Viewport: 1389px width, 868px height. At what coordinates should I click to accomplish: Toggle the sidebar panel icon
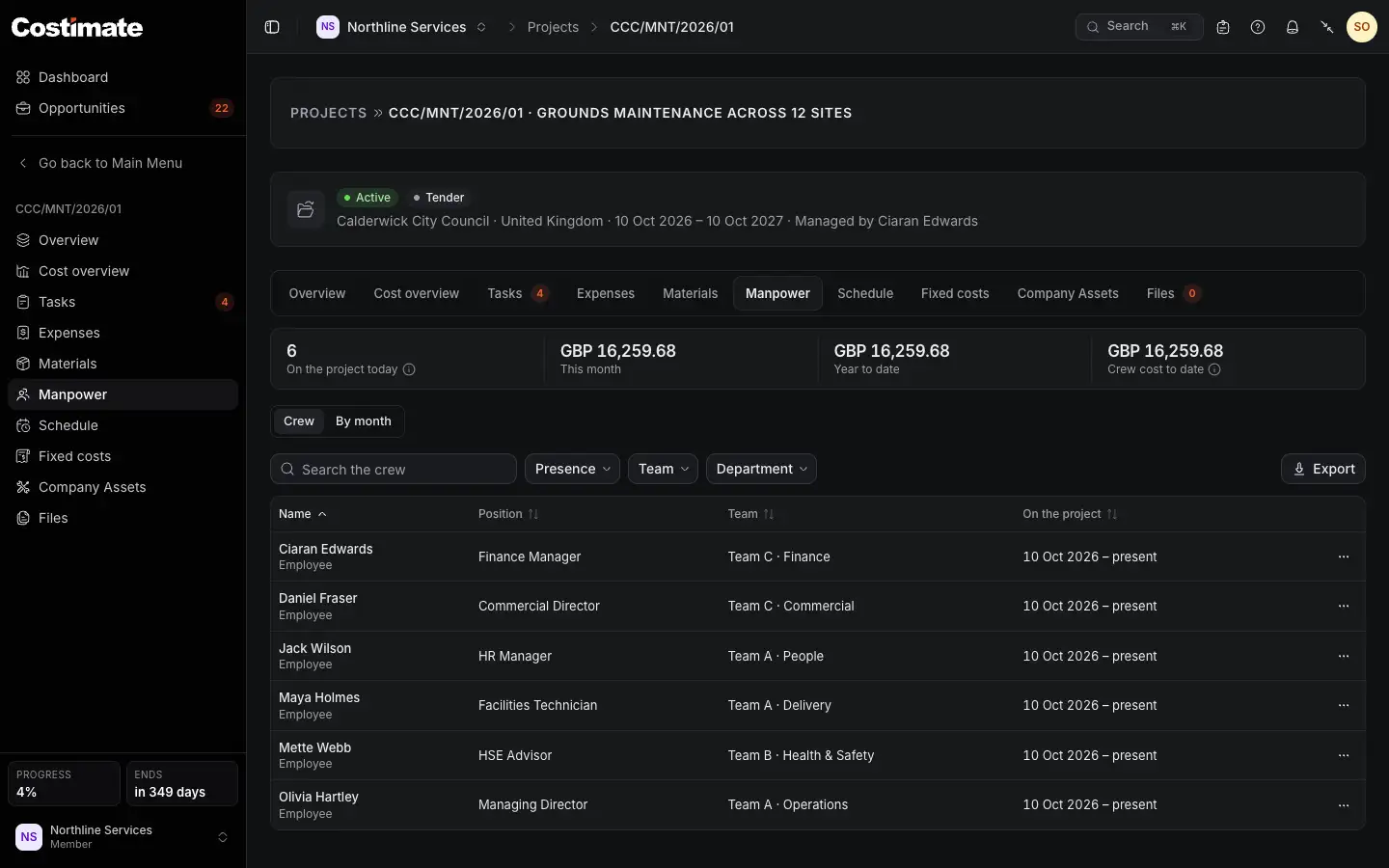[x=272, y=27]
